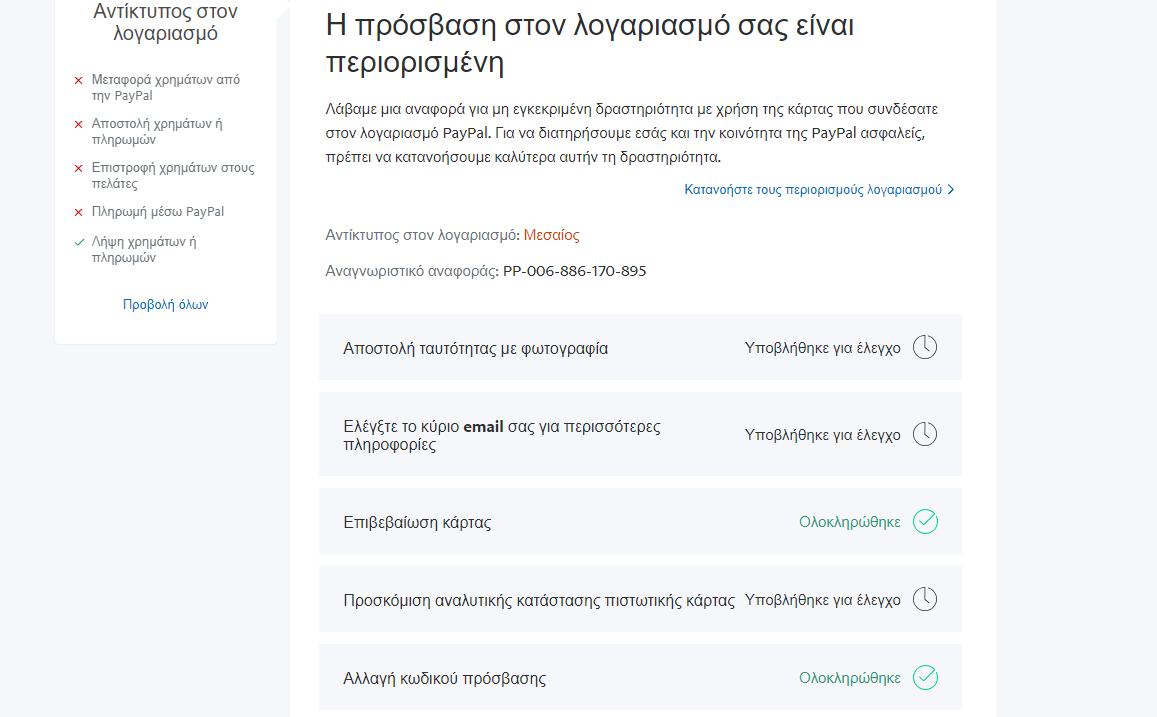Click red X beside Μεταφορά χρημάτων από την PayPal
This screenshot has height=717, width=1157.
(78, 80)
